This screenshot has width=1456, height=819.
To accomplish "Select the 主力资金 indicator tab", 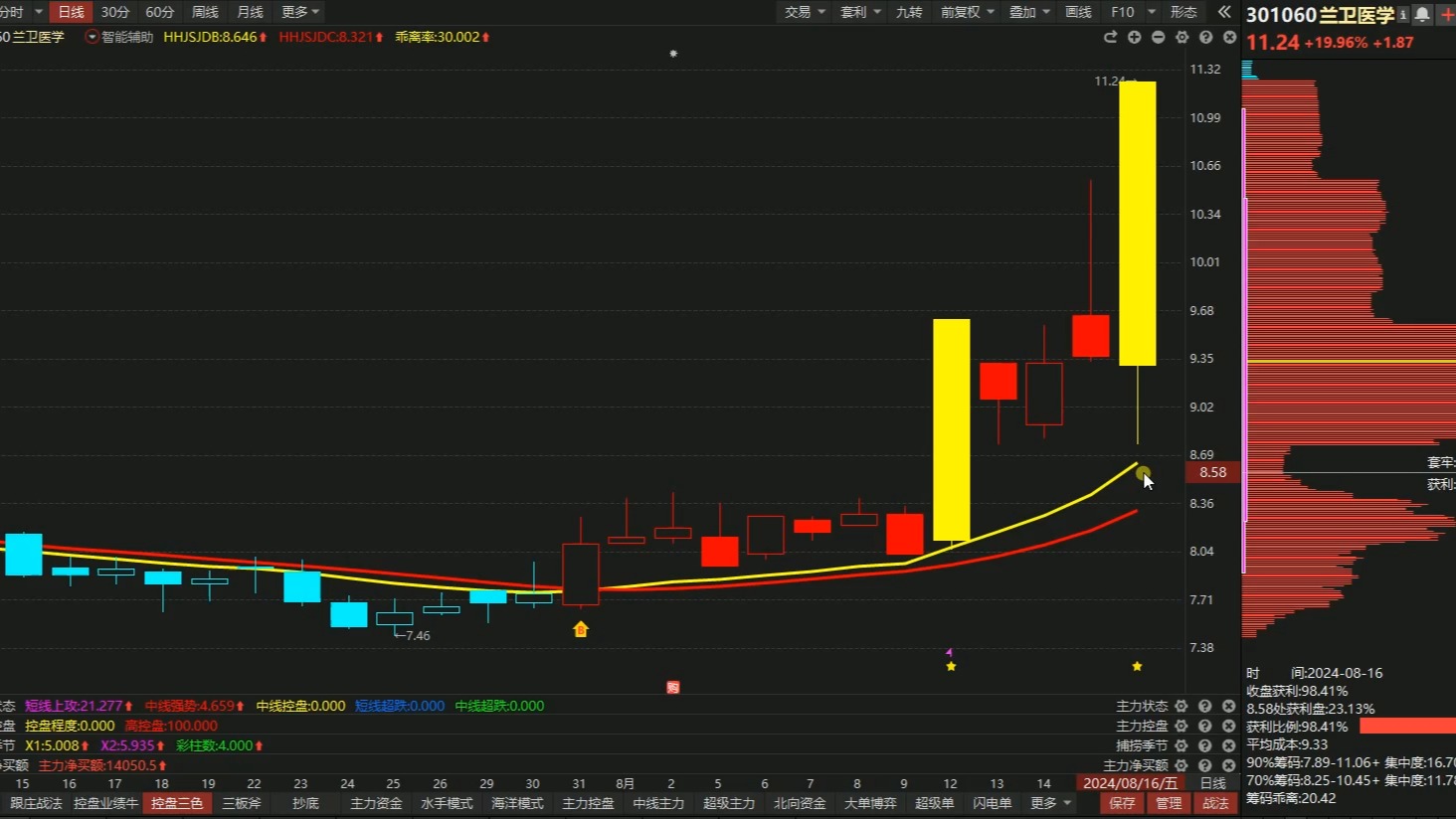I will (376, 803).
